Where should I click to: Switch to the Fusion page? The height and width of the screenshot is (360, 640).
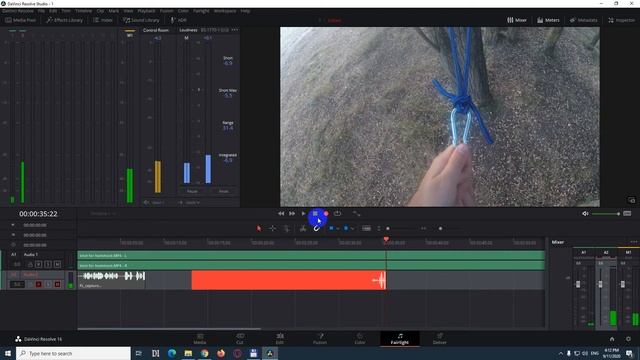(320, 339)
